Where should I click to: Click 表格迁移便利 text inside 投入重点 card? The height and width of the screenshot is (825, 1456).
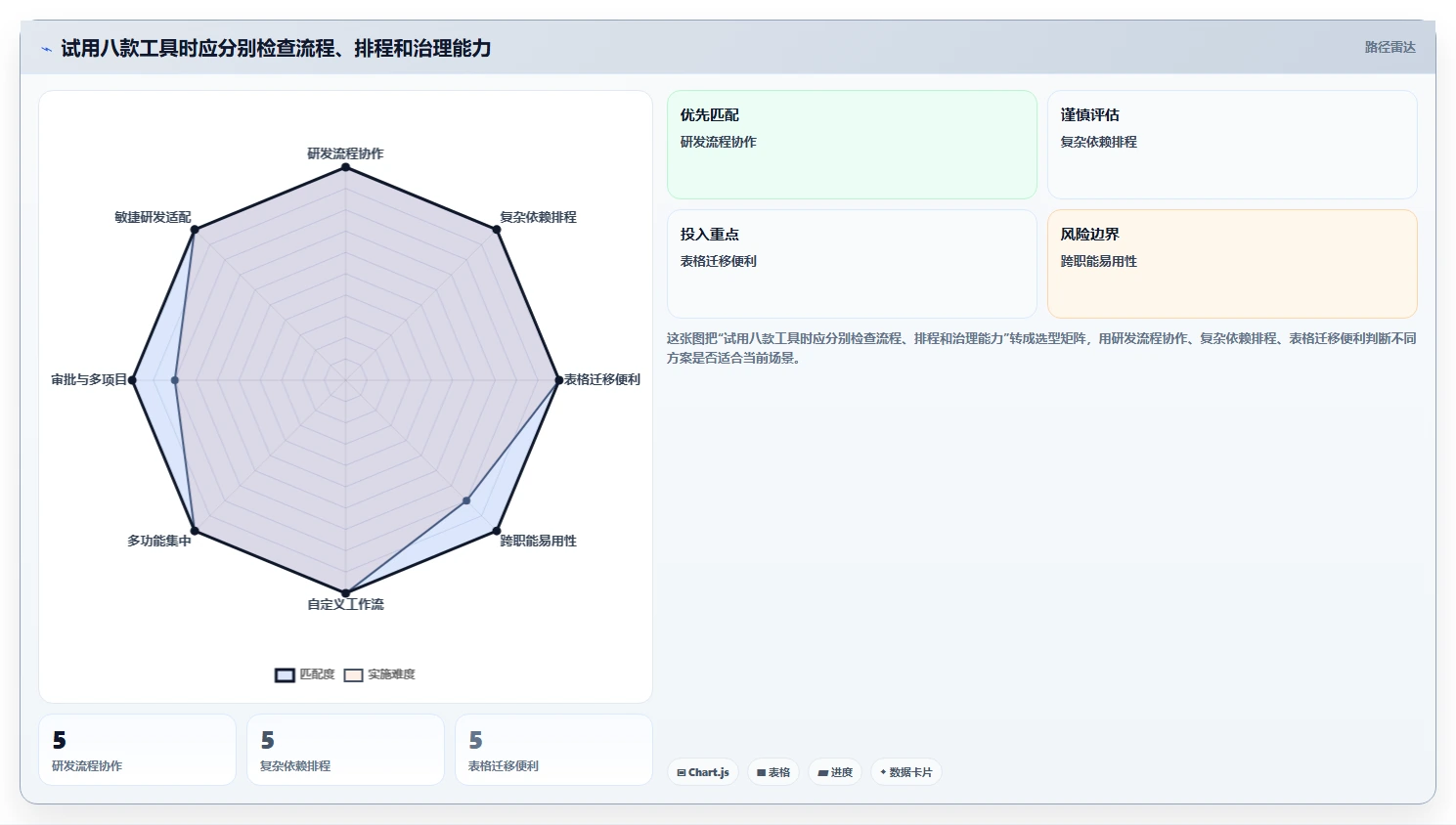coord(719,261)
